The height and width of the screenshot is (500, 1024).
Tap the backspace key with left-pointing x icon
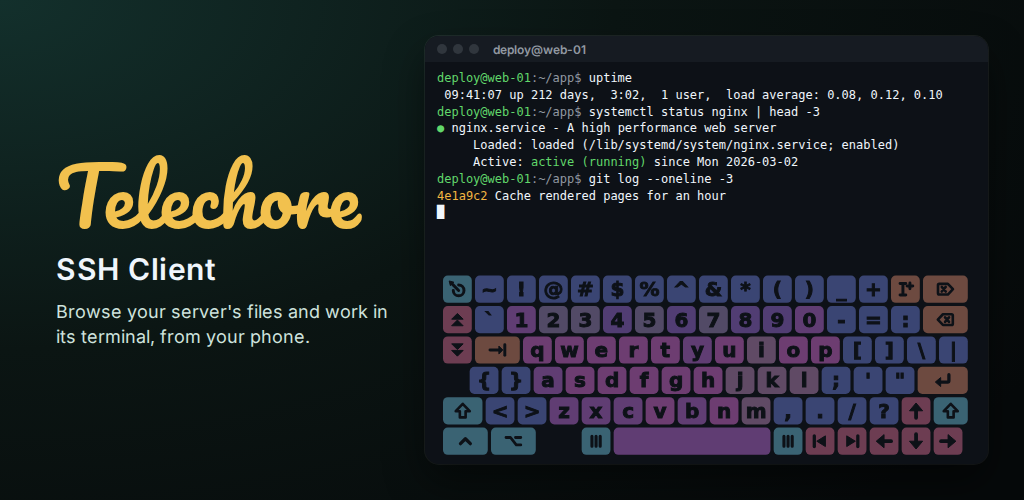(945, 320)
